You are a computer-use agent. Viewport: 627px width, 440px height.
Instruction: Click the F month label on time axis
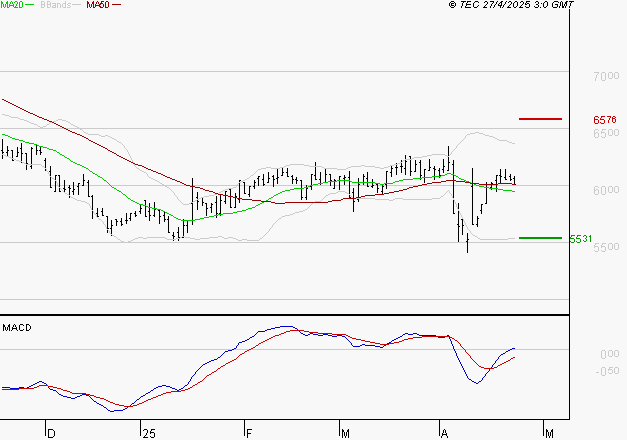point(249,434)
